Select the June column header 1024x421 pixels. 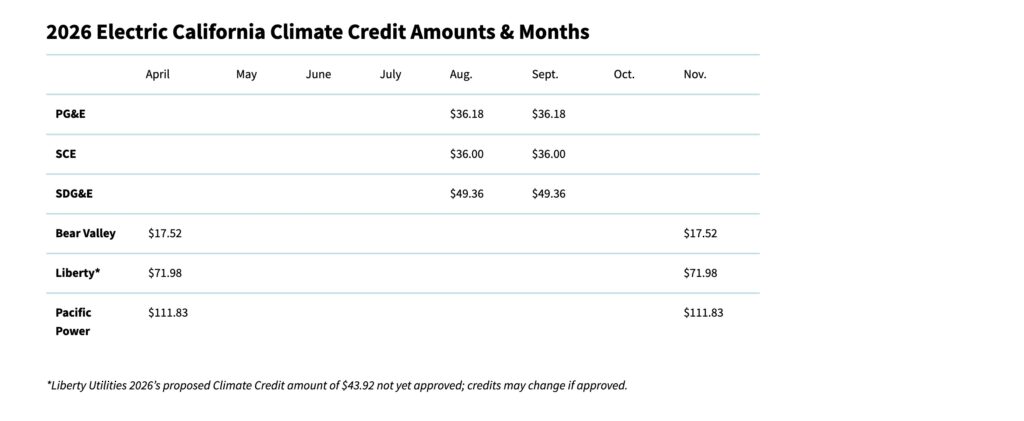(x=318, y=74)
